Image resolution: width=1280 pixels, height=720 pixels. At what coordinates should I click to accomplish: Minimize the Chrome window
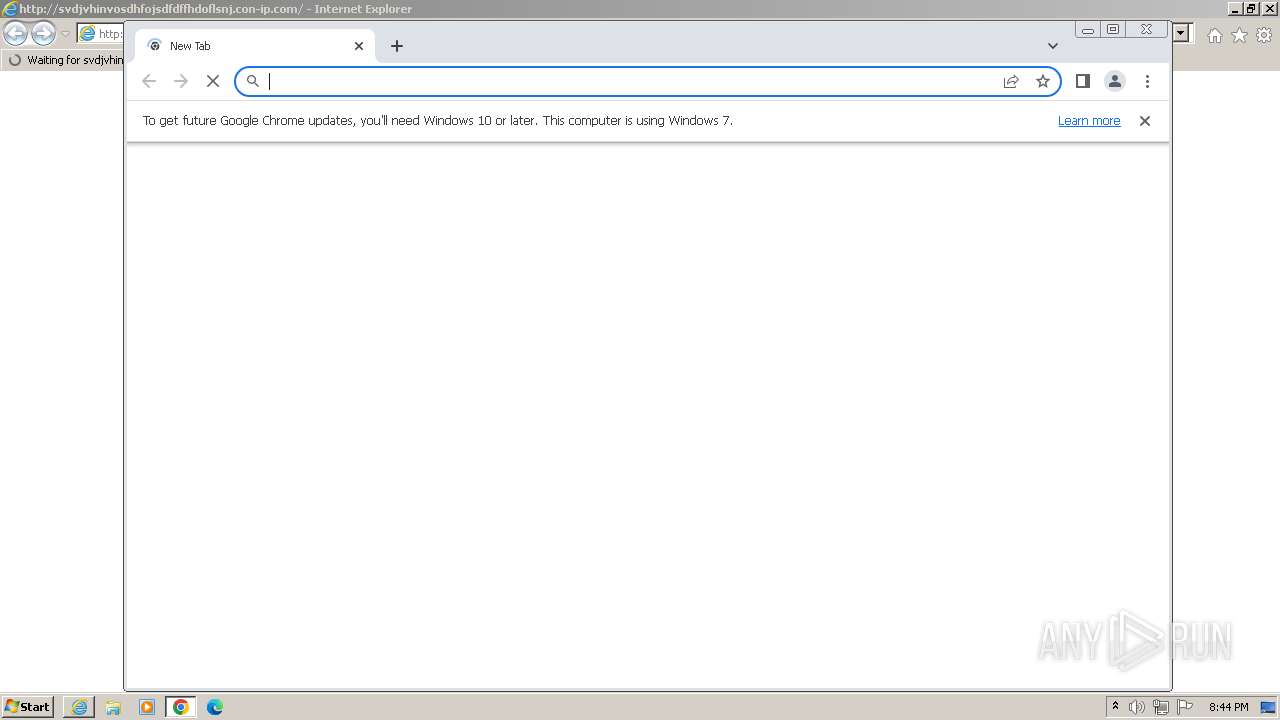coord(1087,30)
